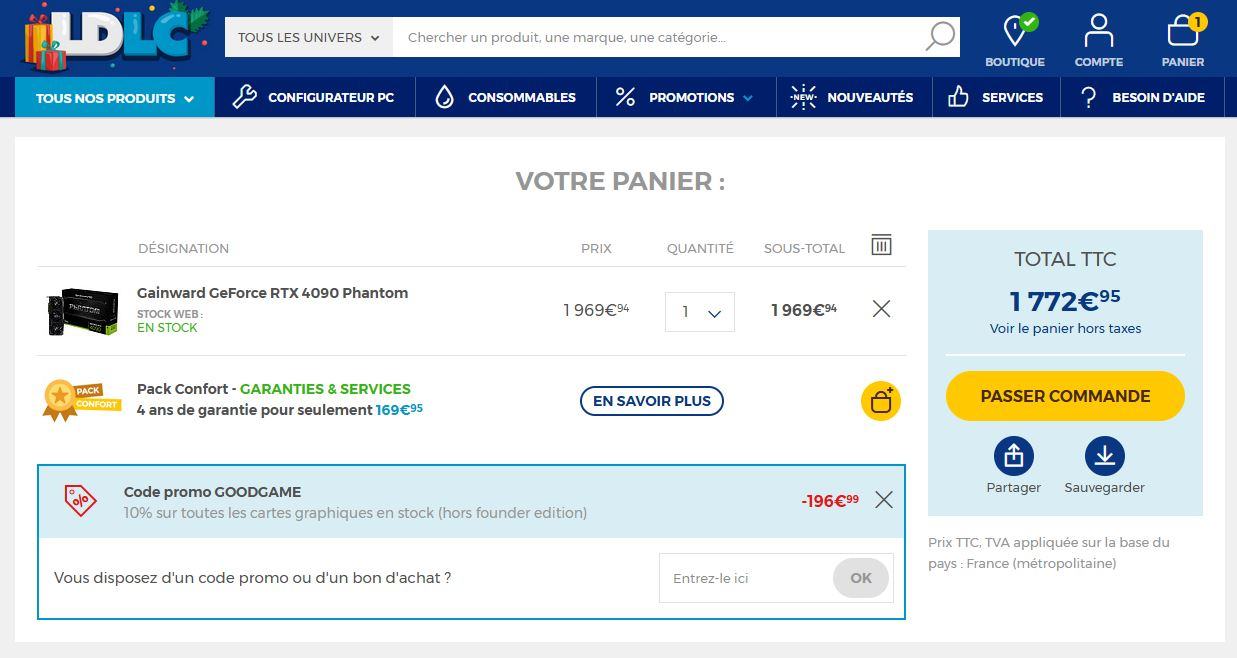Image resolution: width=1237 pixels, height=658 pixels.
Task: Open the TOUS LES UNIVERS dropdown
Action: (x=309, y=37)
